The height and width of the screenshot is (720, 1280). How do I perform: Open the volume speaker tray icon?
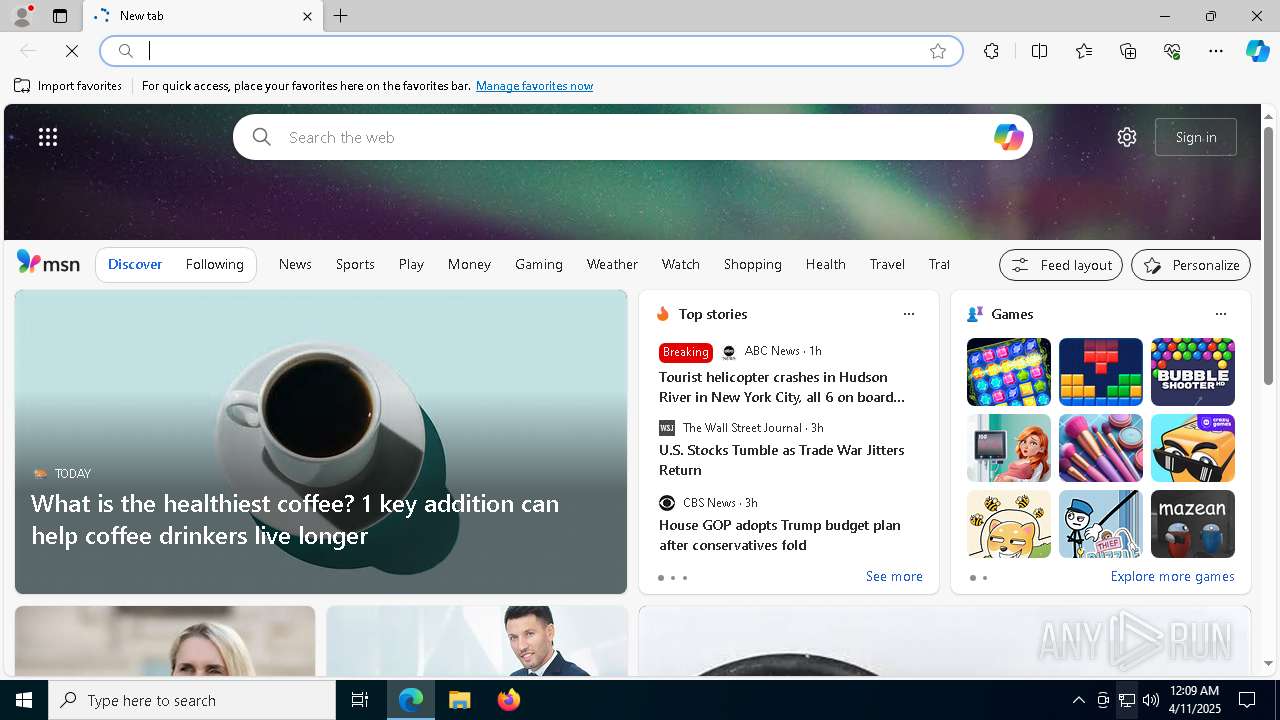[x=1151, y=700]
